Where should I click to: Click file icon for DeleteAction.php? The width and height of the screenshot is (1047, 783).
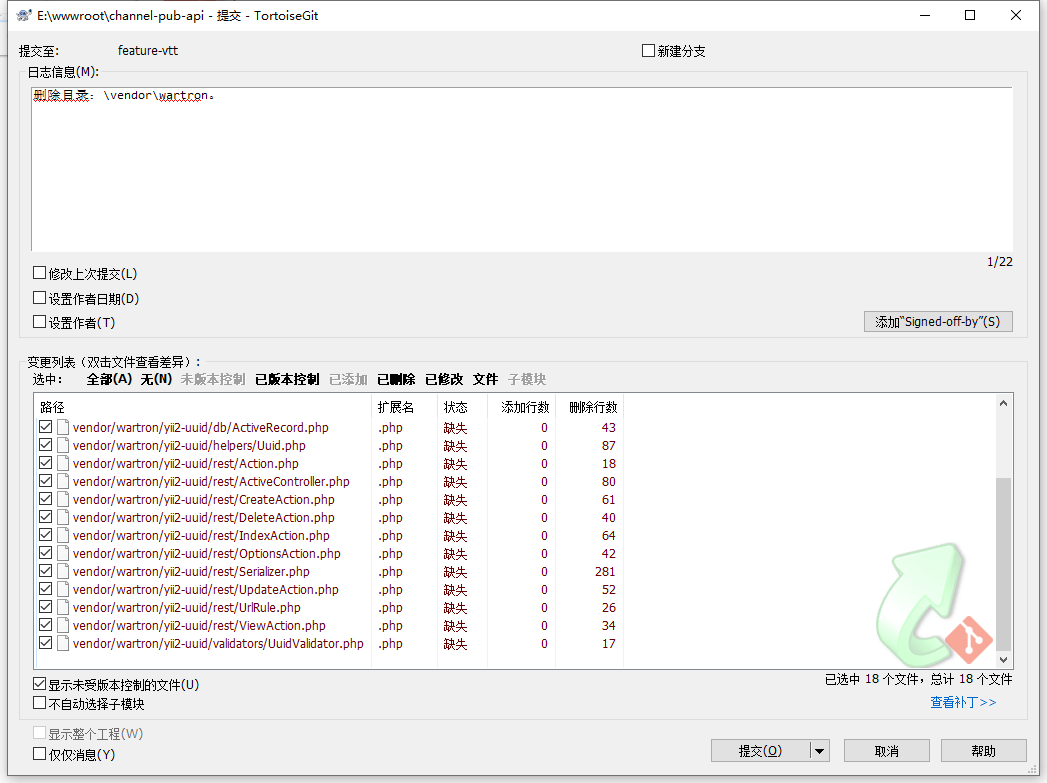point(63,517)
